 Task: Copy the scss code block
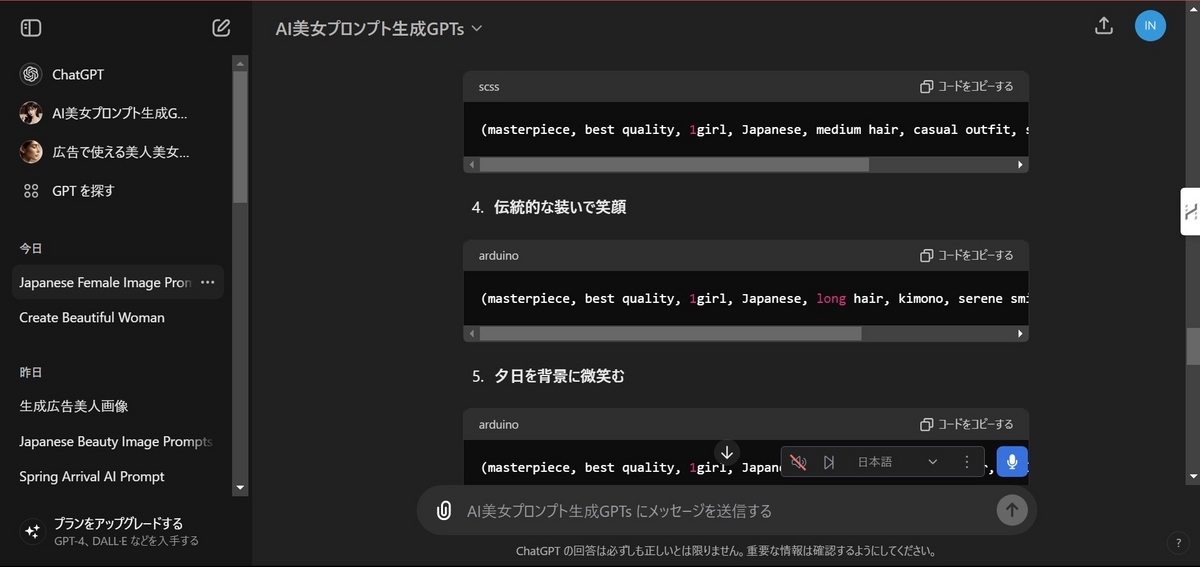(967, 87)
